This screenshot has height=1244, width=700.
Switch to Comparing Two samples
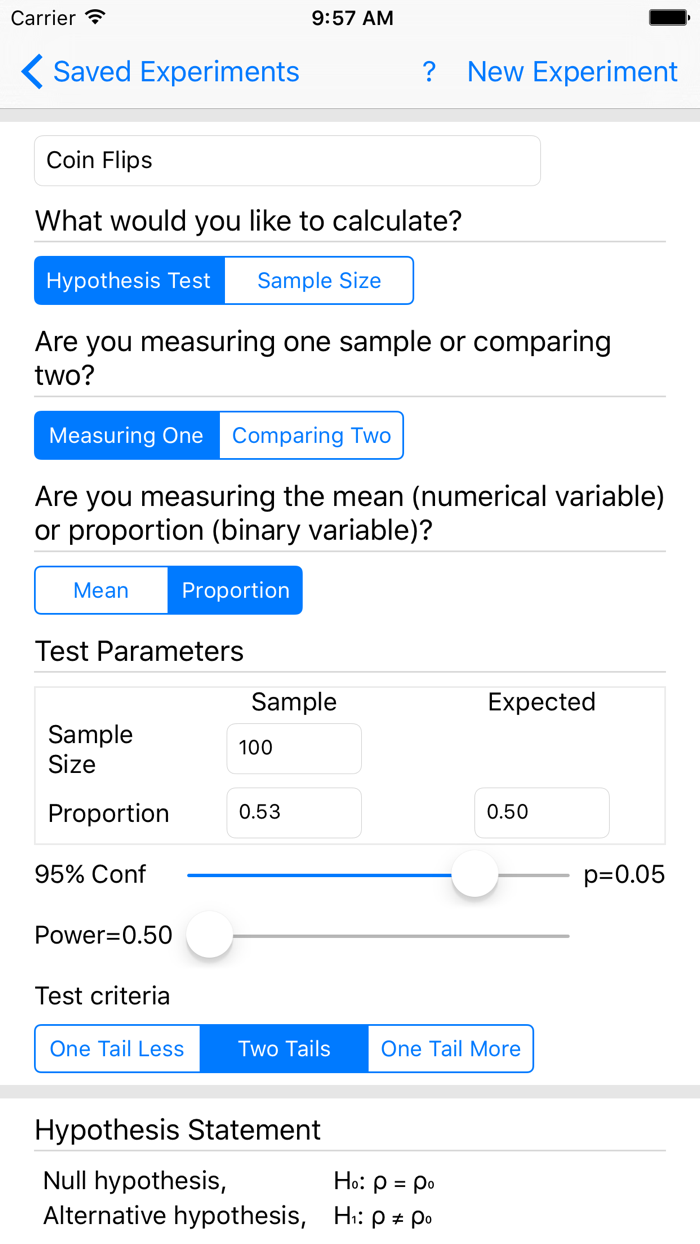coord(311,435)
